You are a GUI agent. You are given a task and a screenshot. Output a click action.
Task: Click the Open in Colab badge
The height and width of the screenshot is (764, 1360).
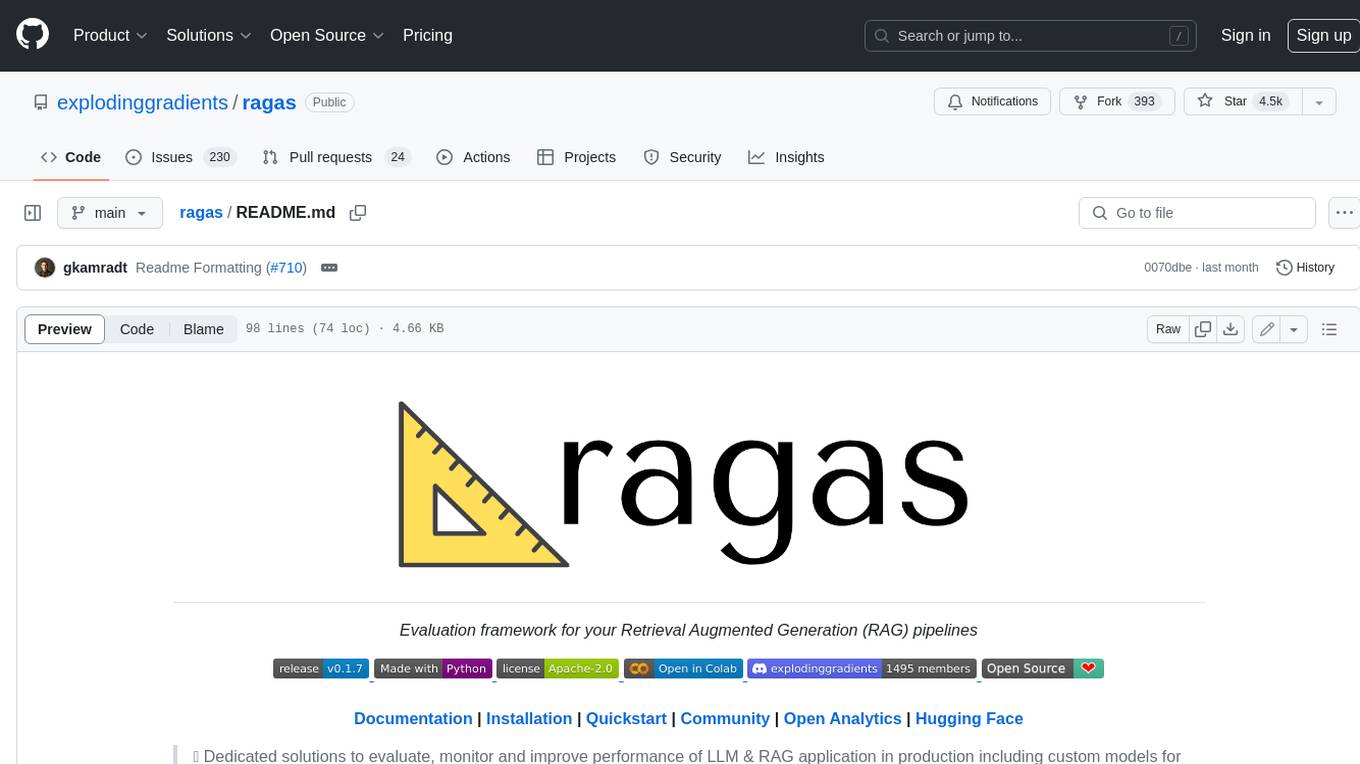(683, 668)
